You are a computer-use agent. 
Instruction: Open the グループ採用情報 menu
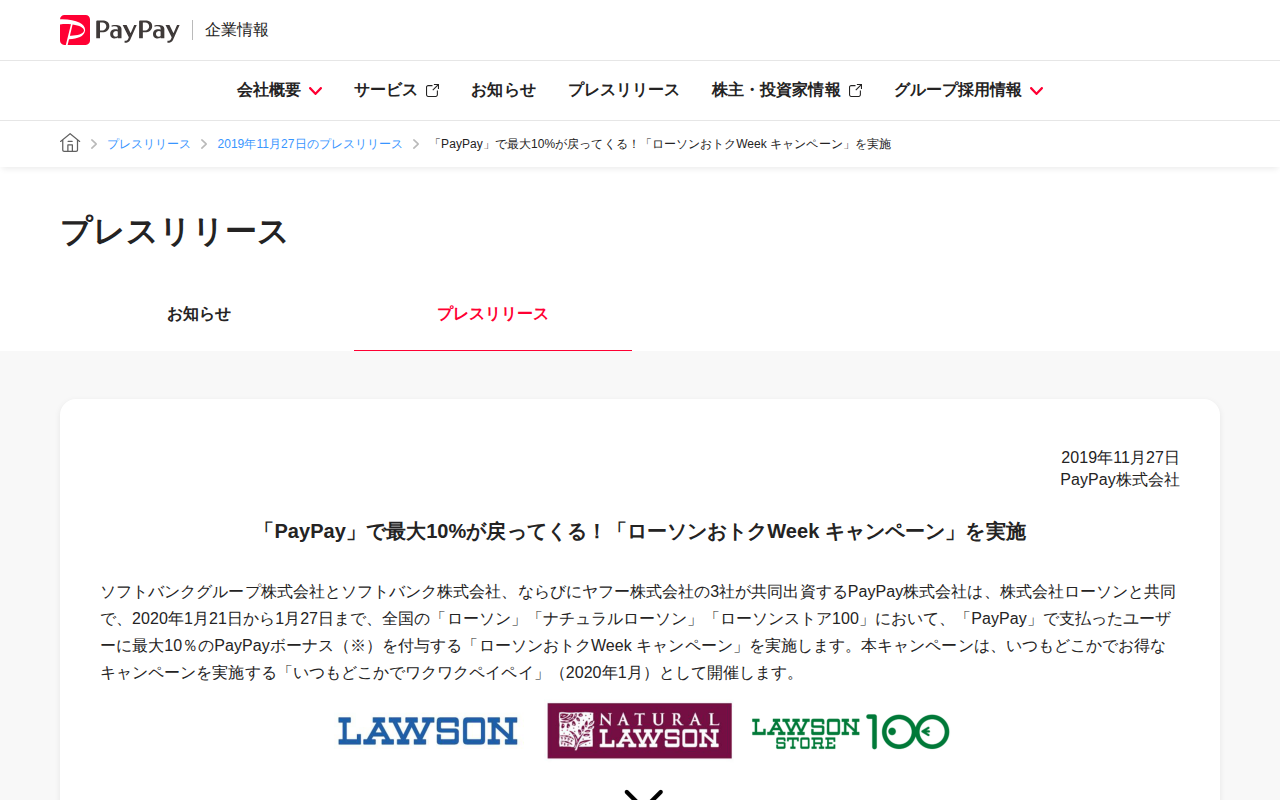[x=958, y=90]
